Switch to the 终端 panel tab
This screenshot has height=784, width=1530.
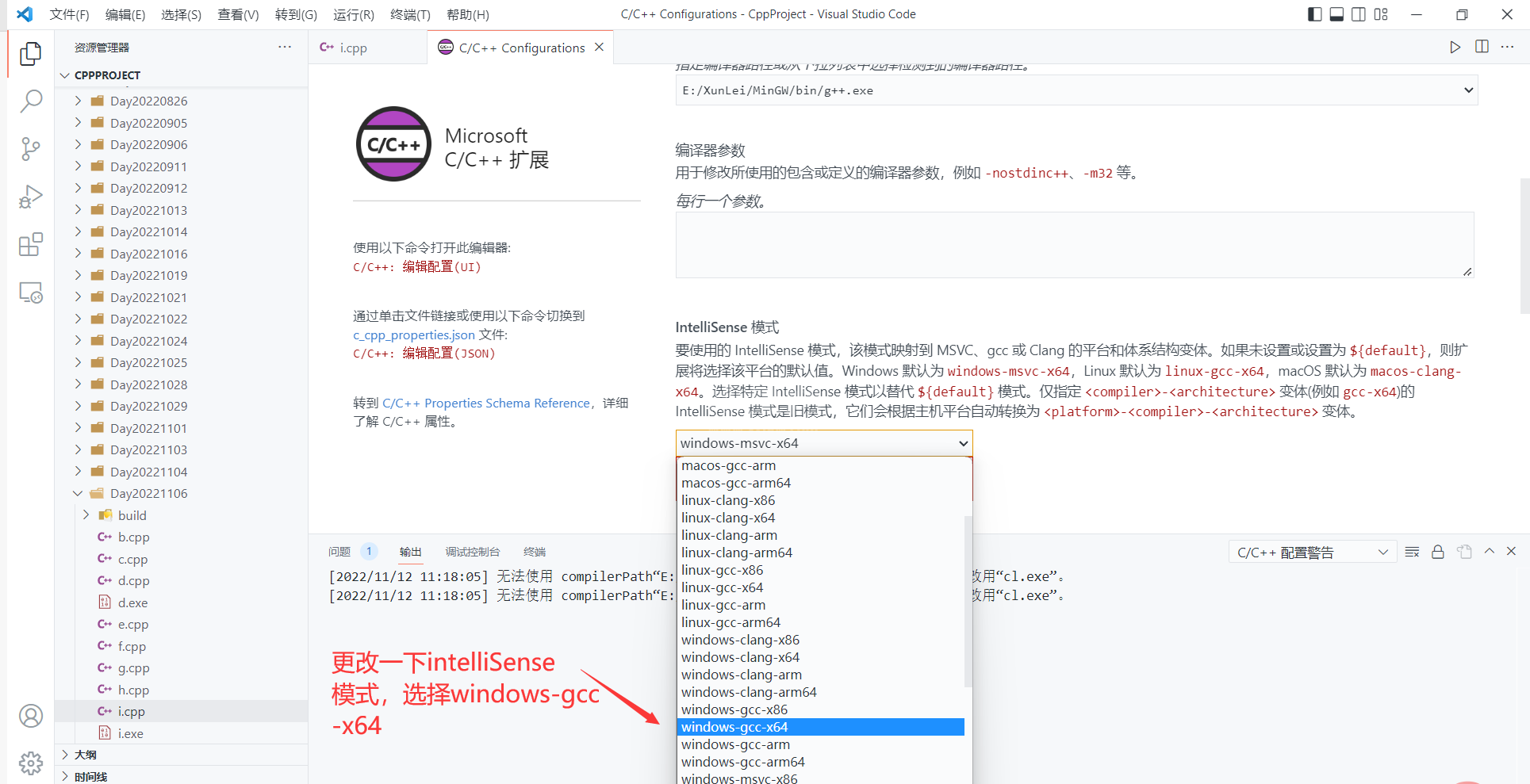535,552
